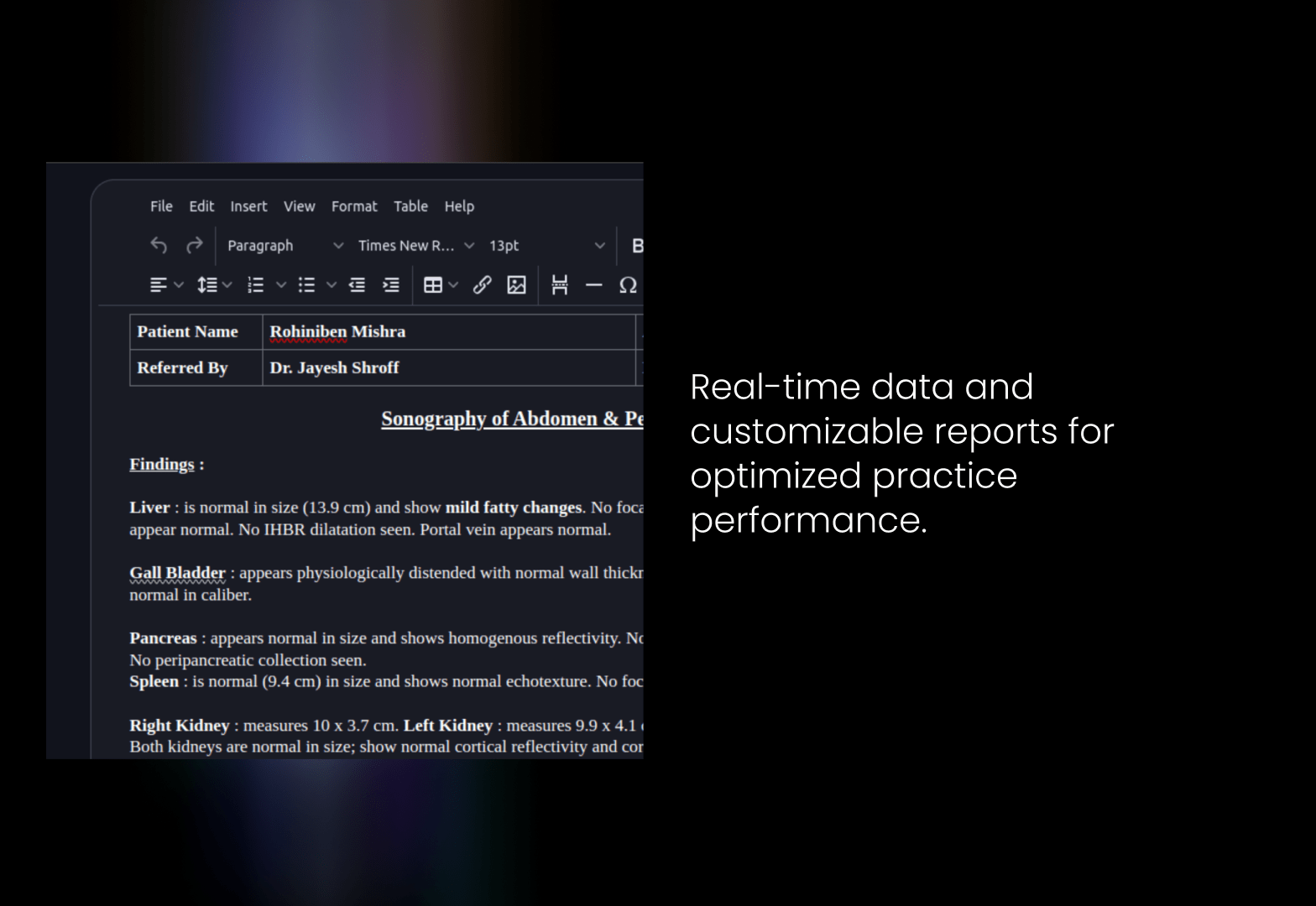Click the underlined 'Gall Bladder' text
This screenshot has height=906, width=1316.
point(177,573)
